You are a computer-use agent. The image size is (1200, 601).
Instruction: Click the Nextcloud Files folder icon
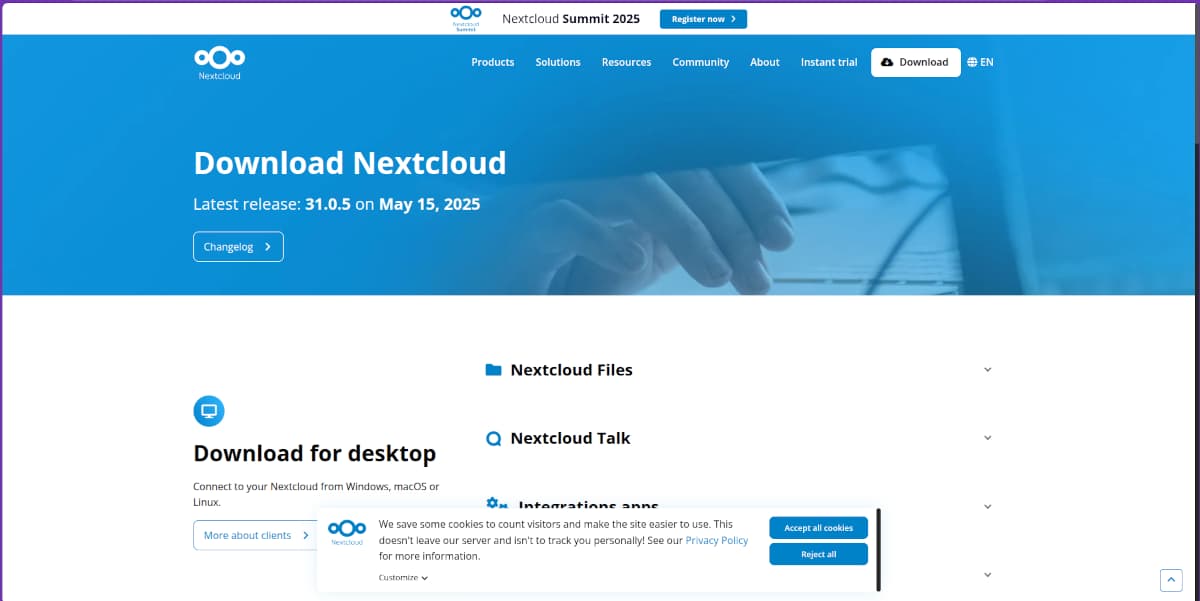point(493,370)
